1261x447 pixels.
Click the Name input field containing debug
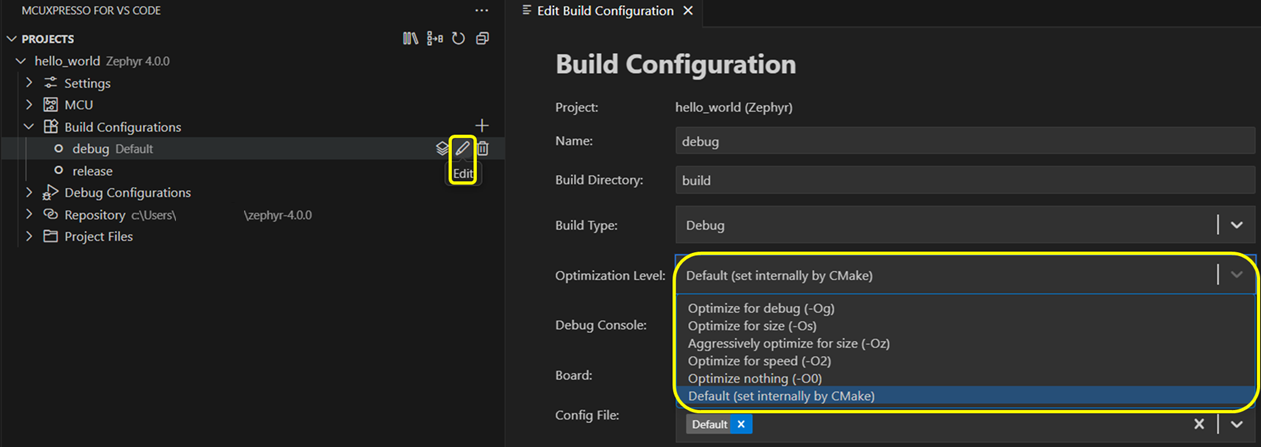[965, 141]
